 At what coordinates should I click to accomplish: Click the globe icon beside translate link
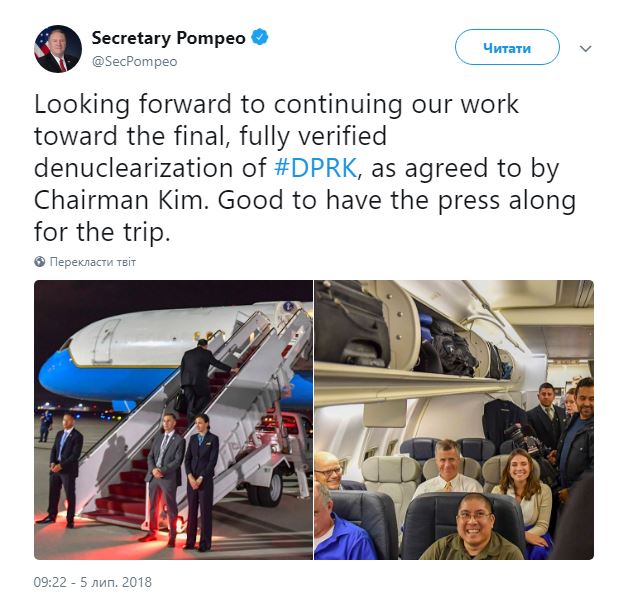tap(40, 262)
